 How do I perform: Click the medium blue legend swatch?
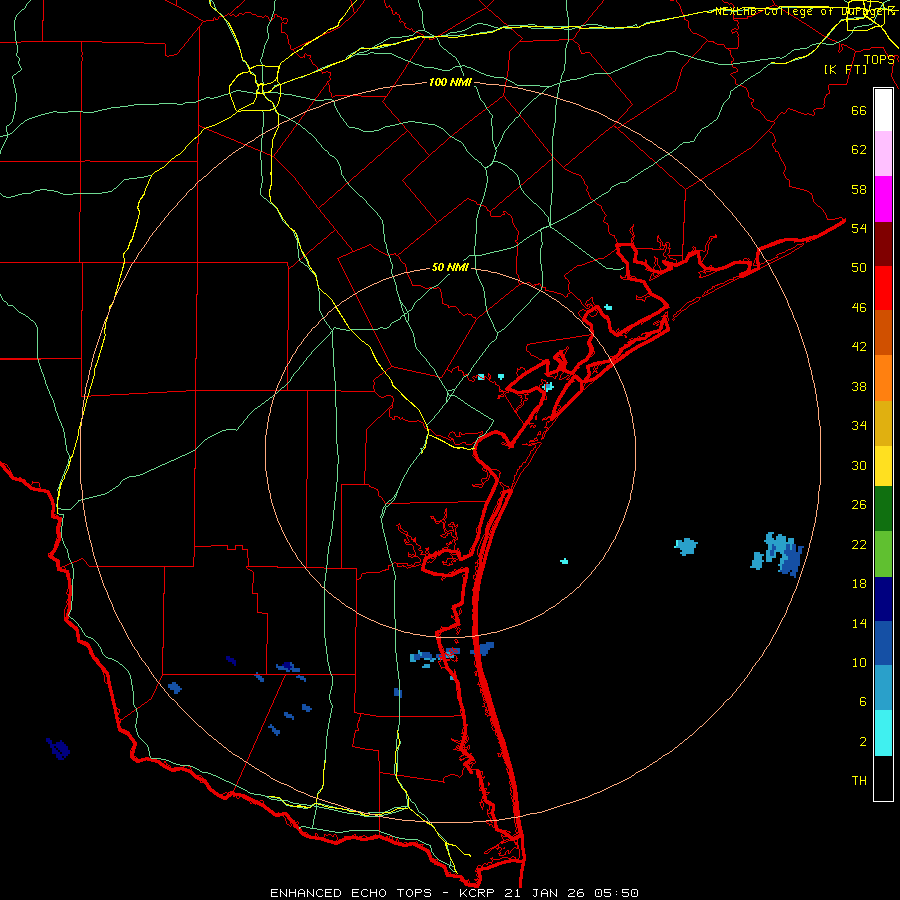point(883,643)
